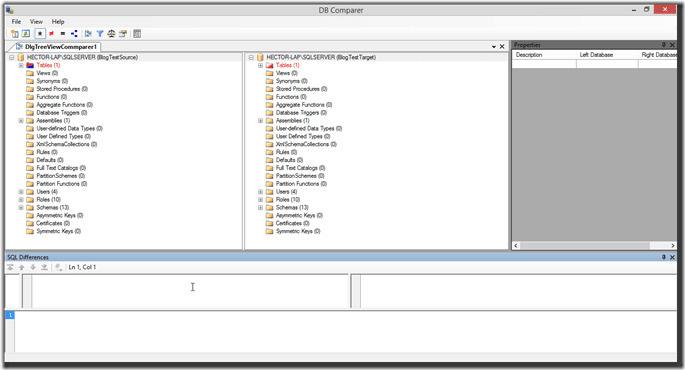Click the Synonyms folder icon in left tree
The image size is (685, 370).
[x=30, y=81]
